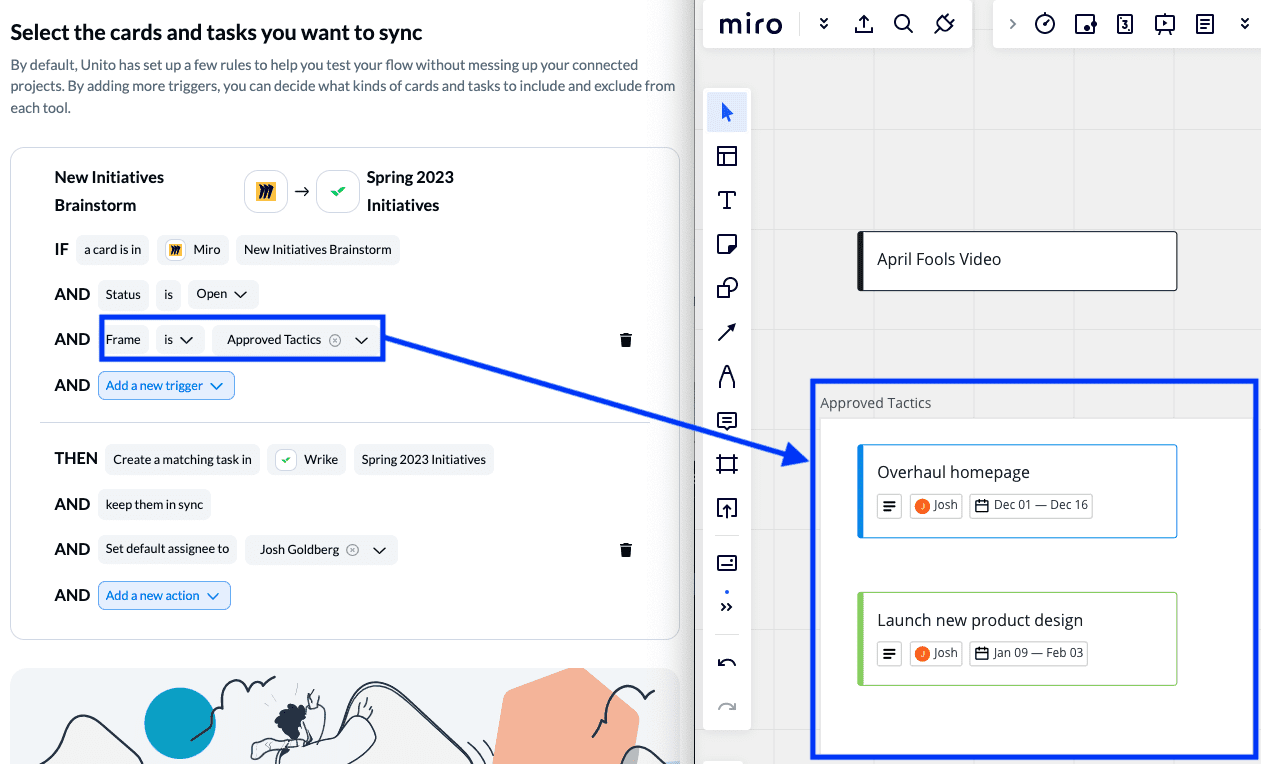1261x764 pixels.
Task: Open the Miro notes icon
Action: tap(1205, 24)
